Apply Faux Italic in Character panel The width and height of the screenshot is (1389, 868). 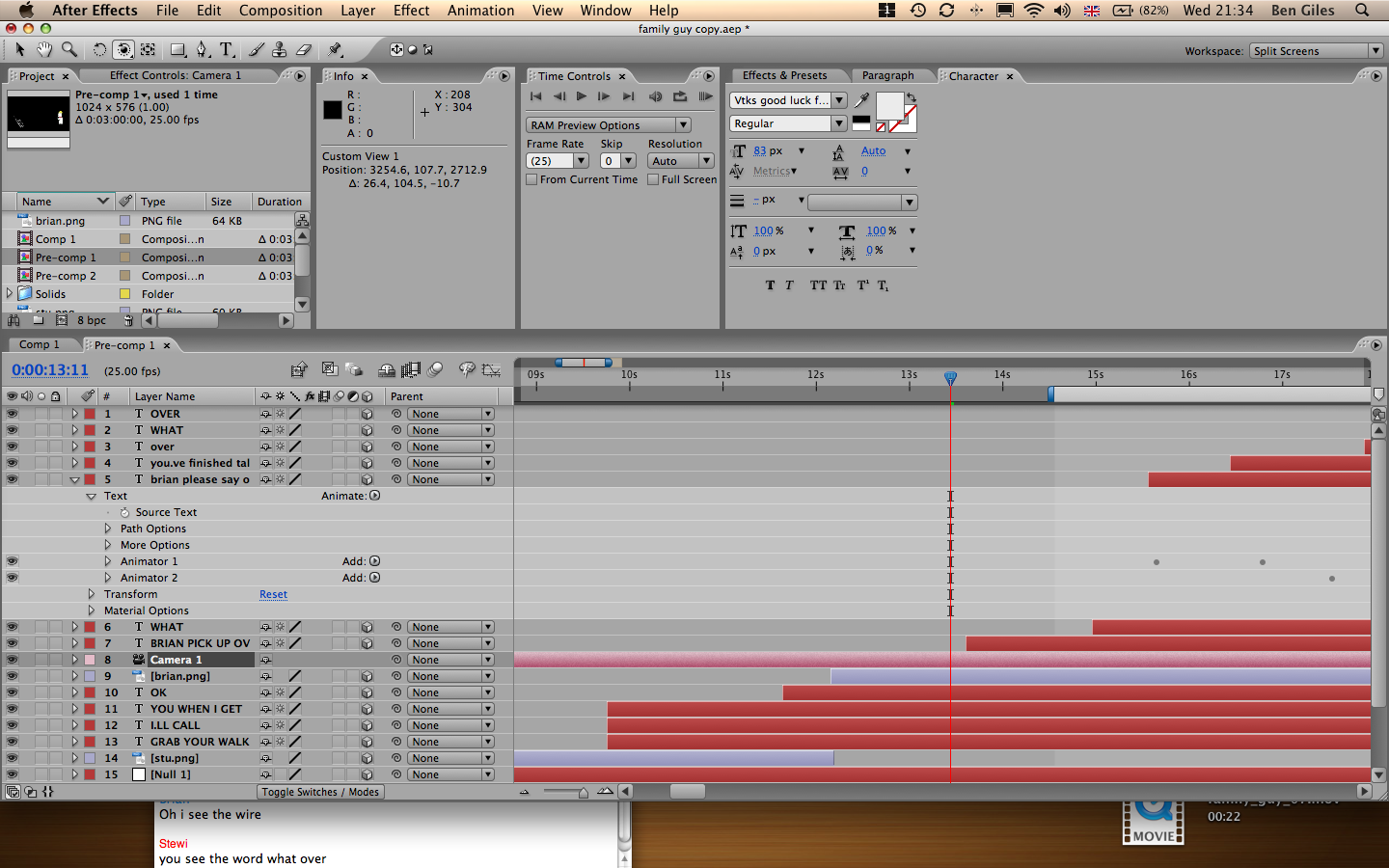click(790, 285)
